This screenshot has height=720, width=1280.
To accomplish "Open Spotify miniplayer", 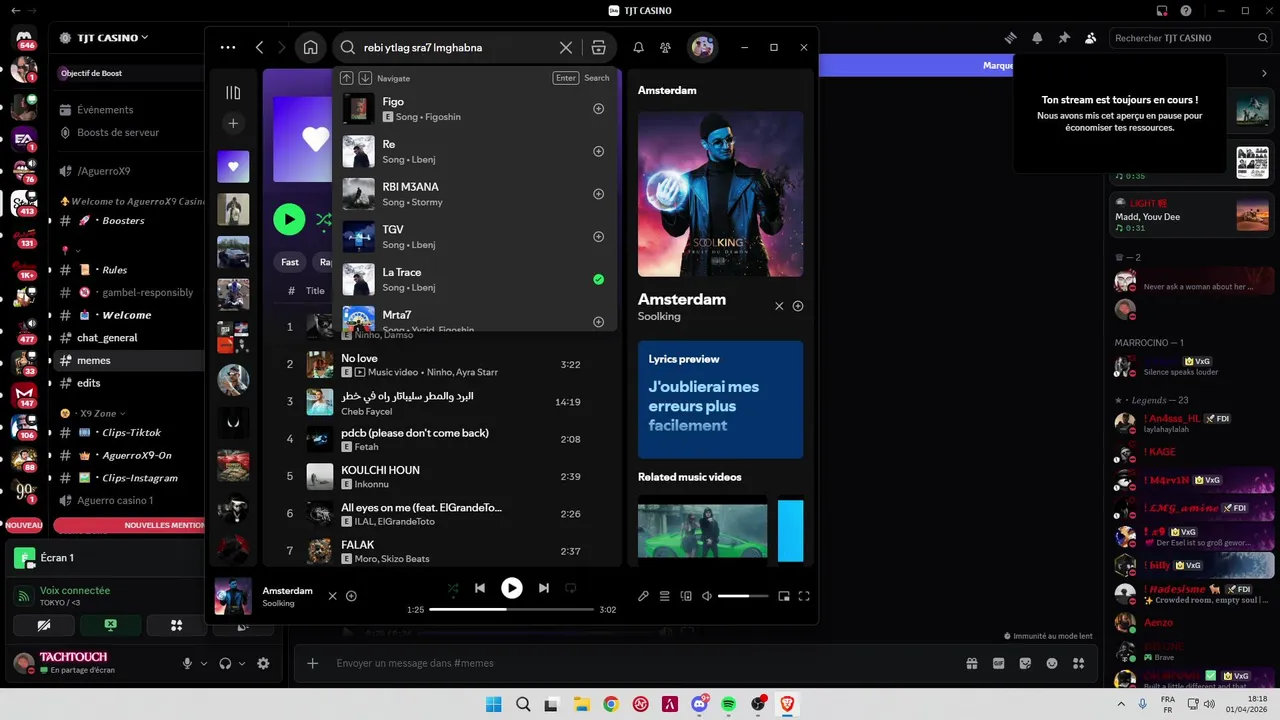I will tap(784, 596).
